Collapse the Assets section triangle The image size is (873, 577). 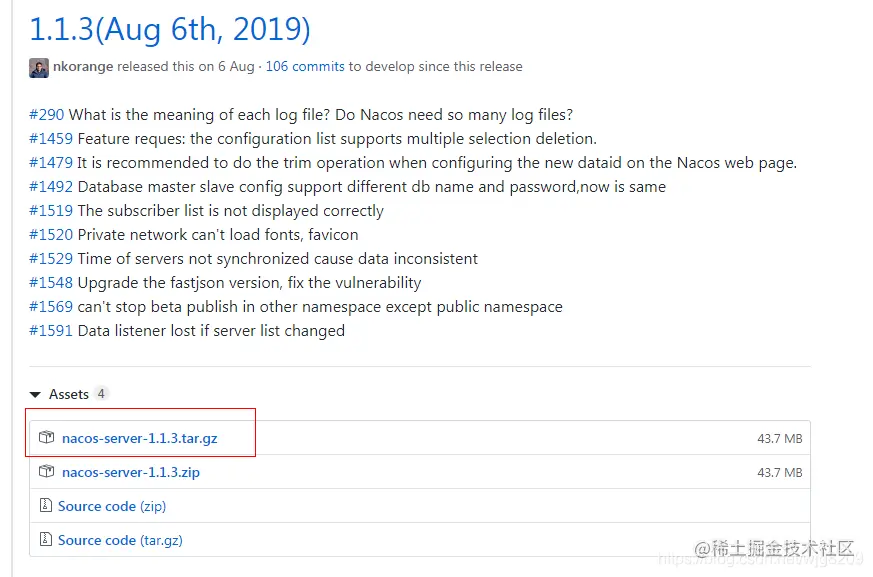(36, 395)
